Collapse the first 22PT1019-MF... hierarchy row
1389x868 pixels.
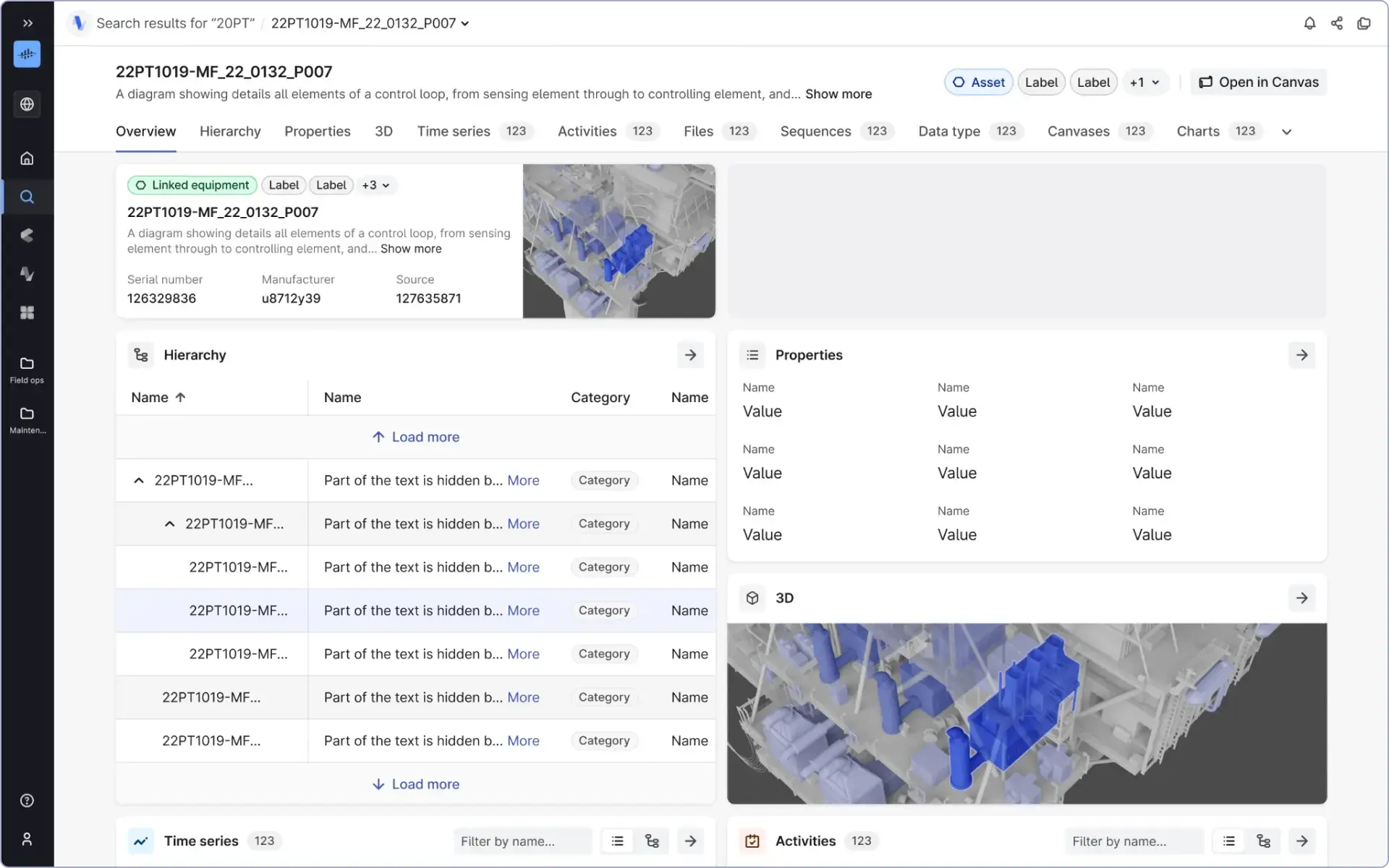pos(139,480)
